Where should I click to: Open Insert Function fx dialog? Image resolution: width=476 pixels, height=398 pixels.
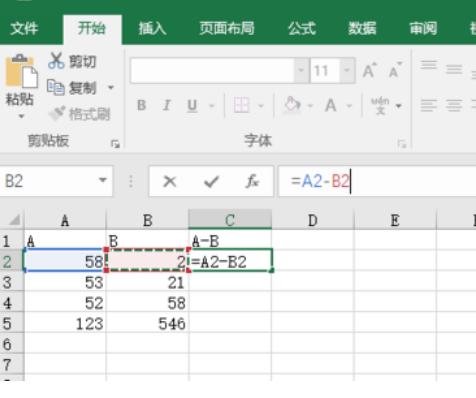click(x=252, y=182)
